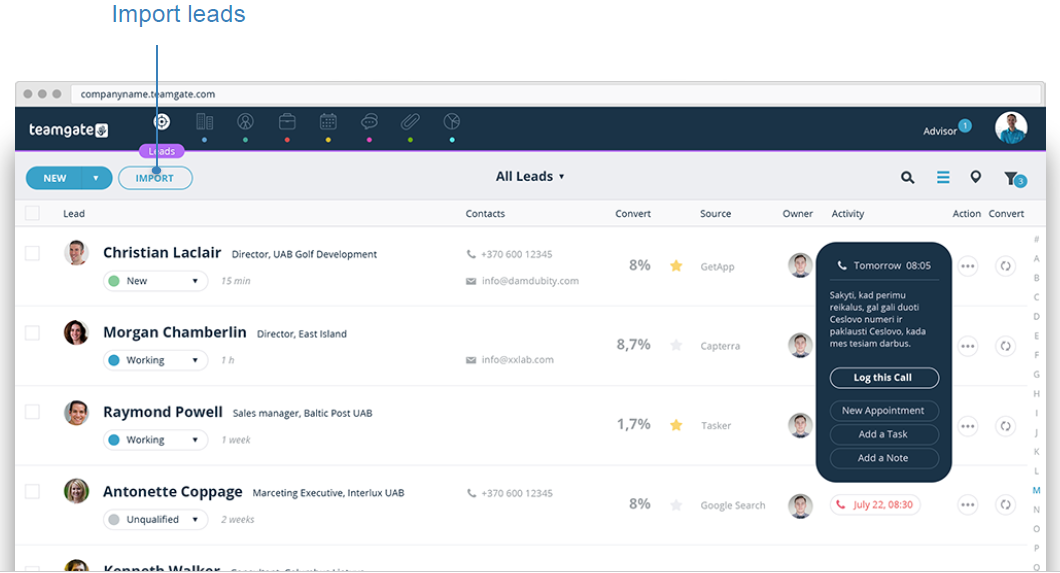
Task: Click convert icon for Antonette Coppage
Action: point(1006,505)
